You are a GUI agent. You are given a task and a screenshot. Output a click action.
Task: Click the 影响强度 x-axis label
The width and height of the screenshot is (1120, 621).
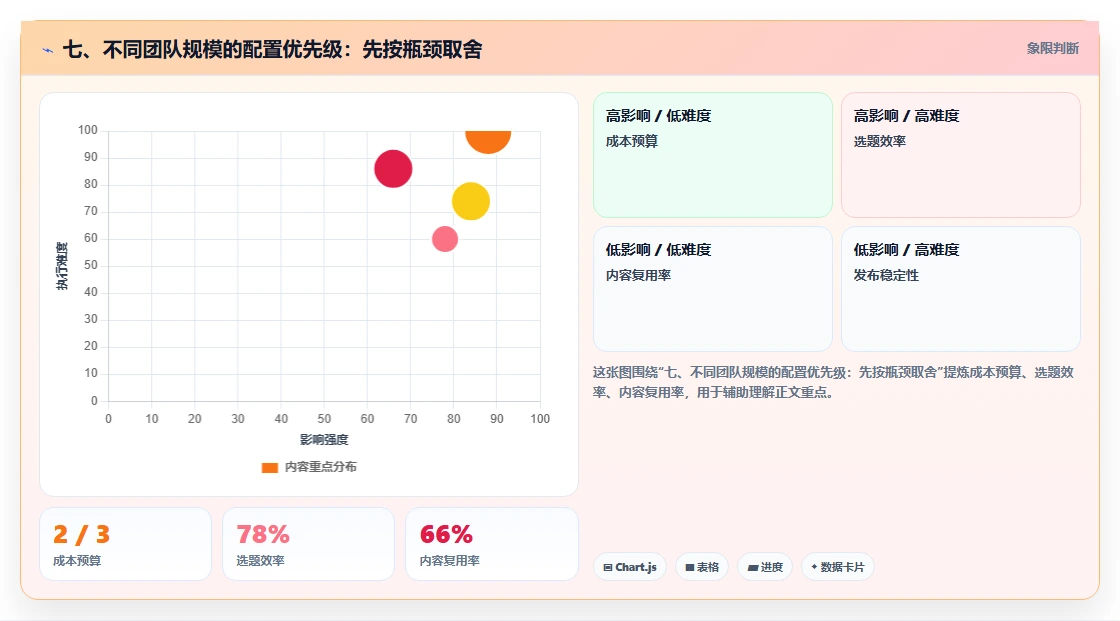pos(324,439)
